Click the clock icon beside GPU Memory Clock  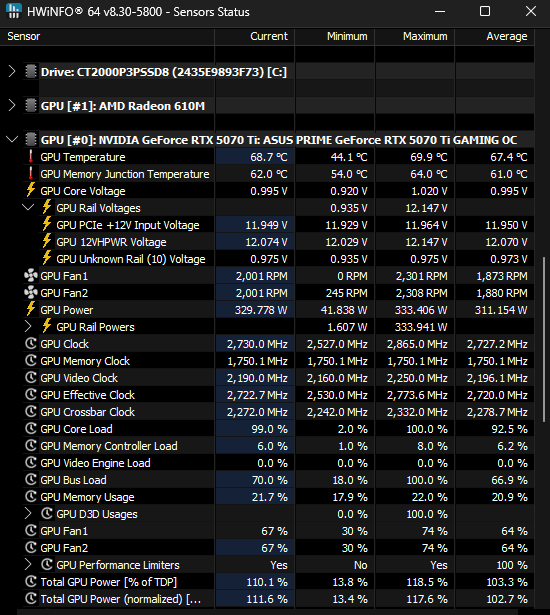pos(31,360)
